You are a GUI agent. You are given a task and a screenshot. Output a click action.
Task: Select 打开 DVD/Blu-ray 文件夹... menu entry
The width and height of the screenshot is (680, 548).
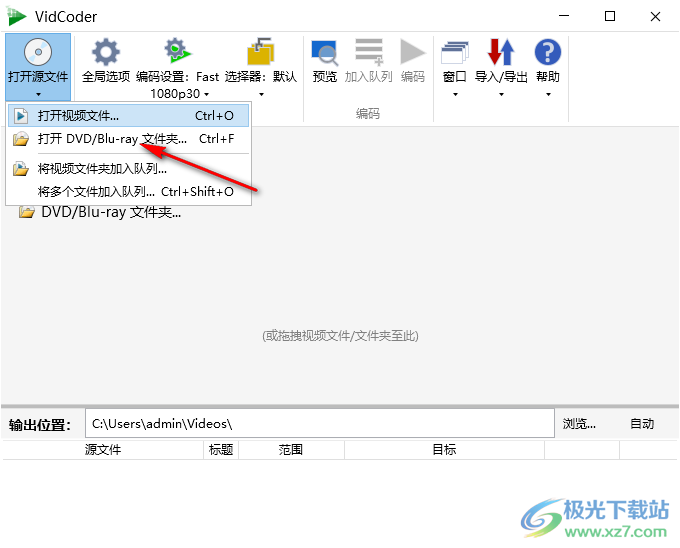(x=128, y=139)
